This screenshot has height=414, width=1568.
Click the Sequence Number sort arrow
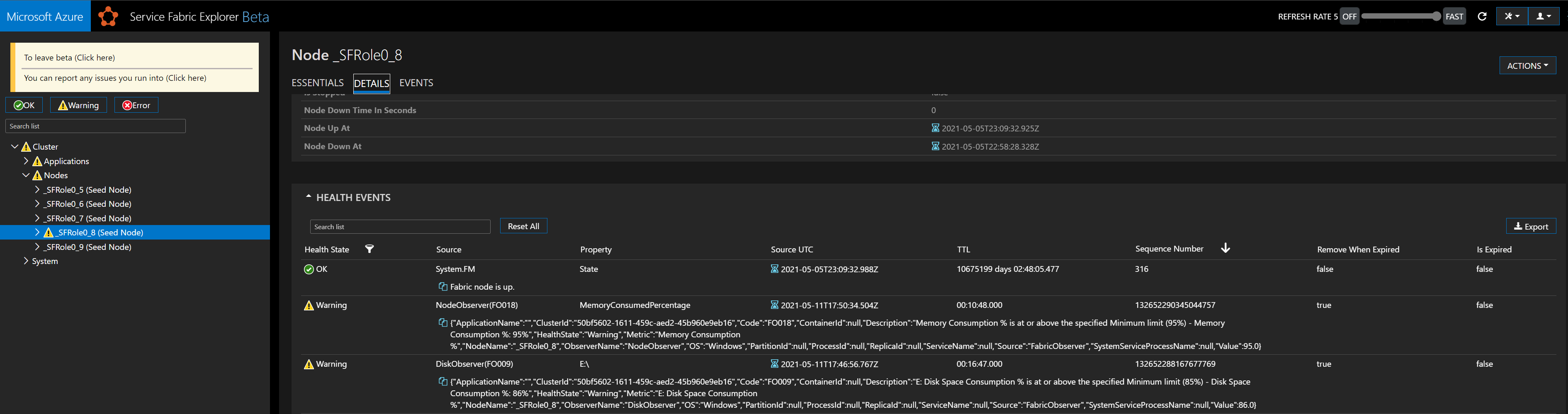[x=1225, y=248]
